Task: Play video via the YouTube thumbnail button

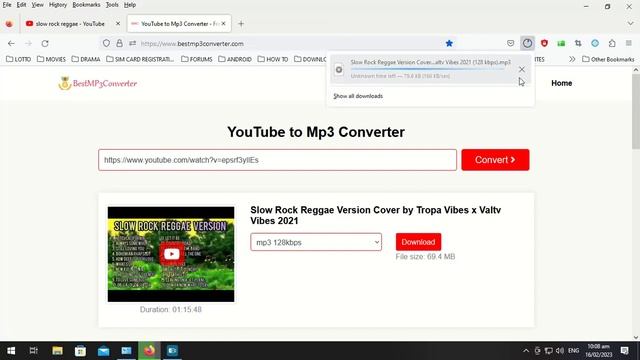Action: [171, 254]
